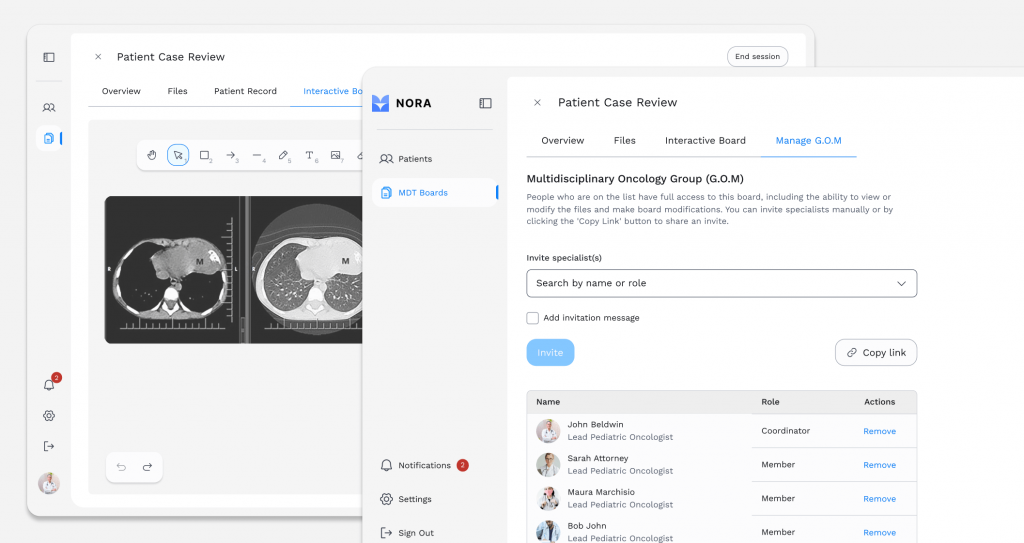Open Overview tab in front window

(x=563, y=140)
